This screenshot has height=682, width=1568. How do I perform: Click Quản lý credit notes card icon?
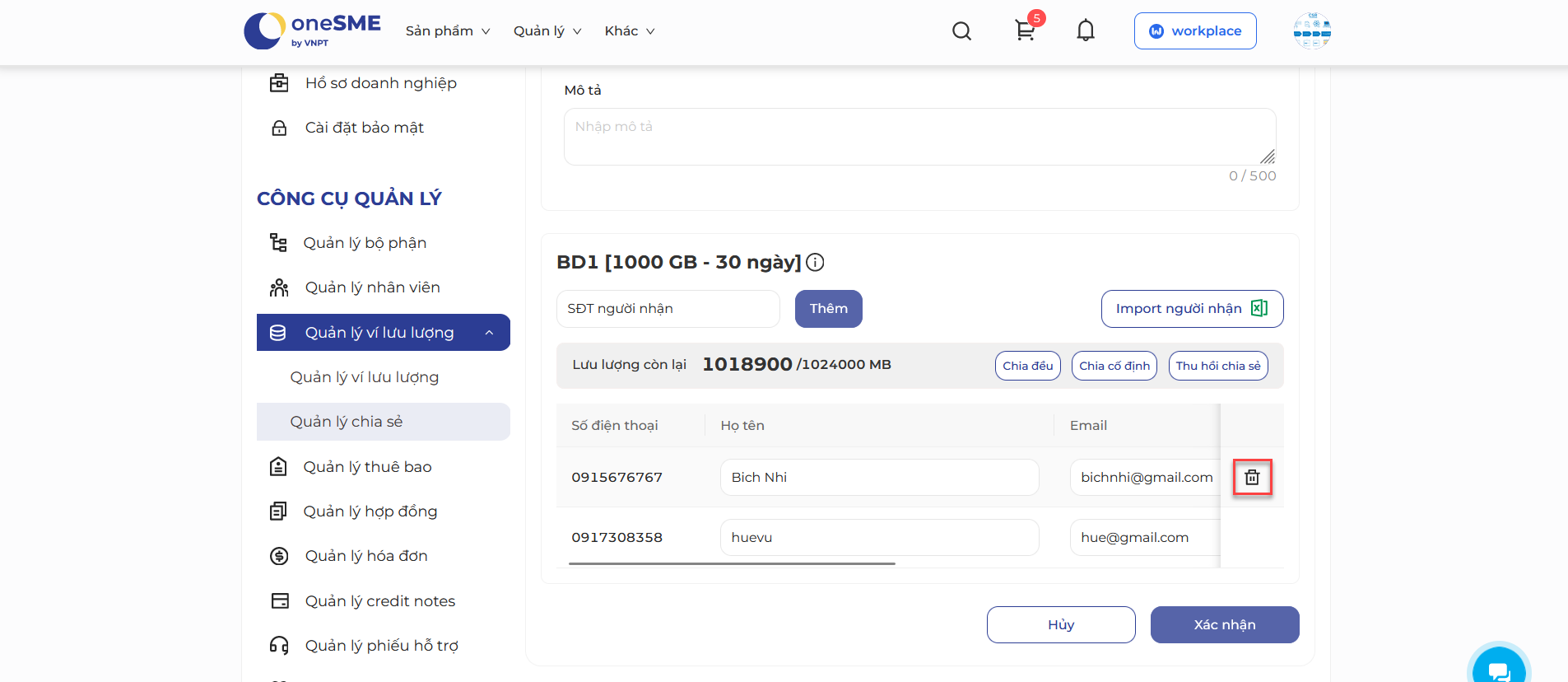280,601
